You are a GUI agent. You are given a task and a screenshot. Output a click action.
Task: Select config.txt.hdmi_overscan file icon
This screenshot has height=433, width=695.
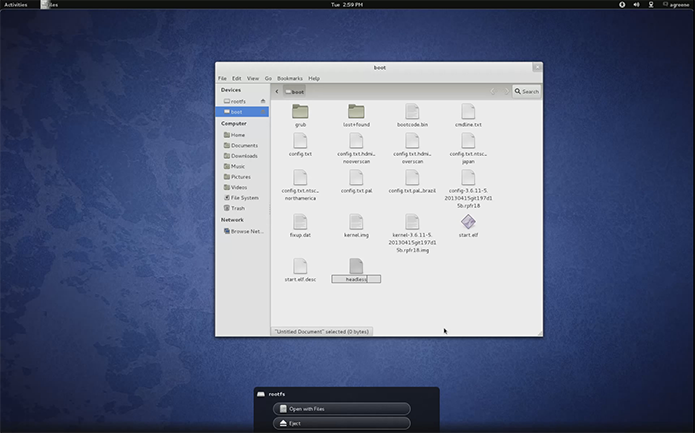pyautogui.click(x=412, y=141)
